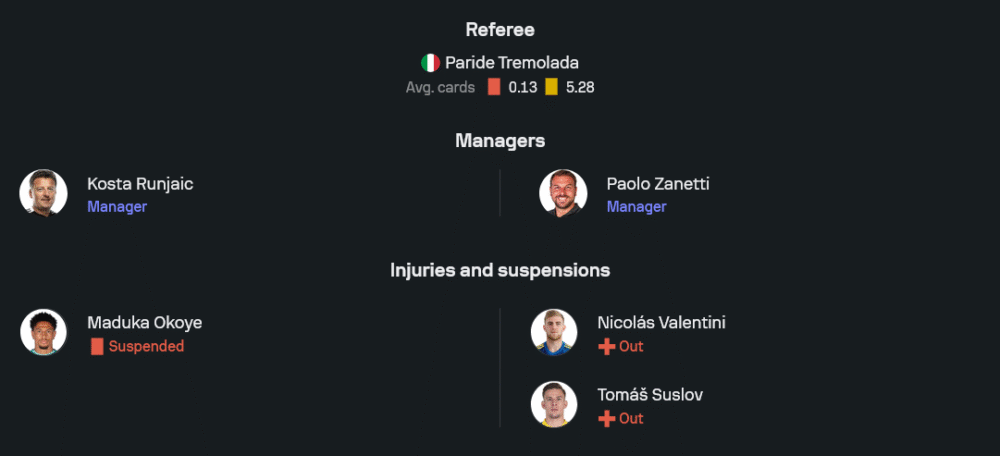Click Nicolás Valentini's player avatar
1000x456 pixels.
(x=554, y=333)
